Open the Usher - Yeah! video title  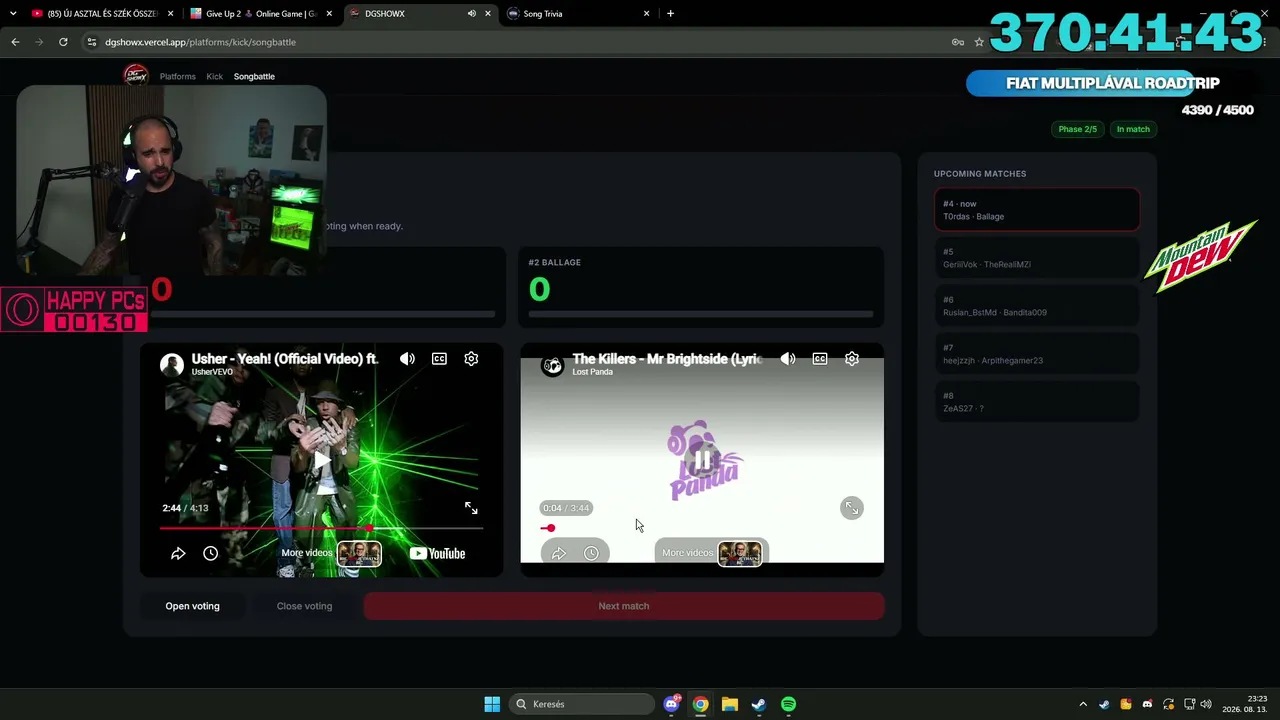tap(285, 358)
